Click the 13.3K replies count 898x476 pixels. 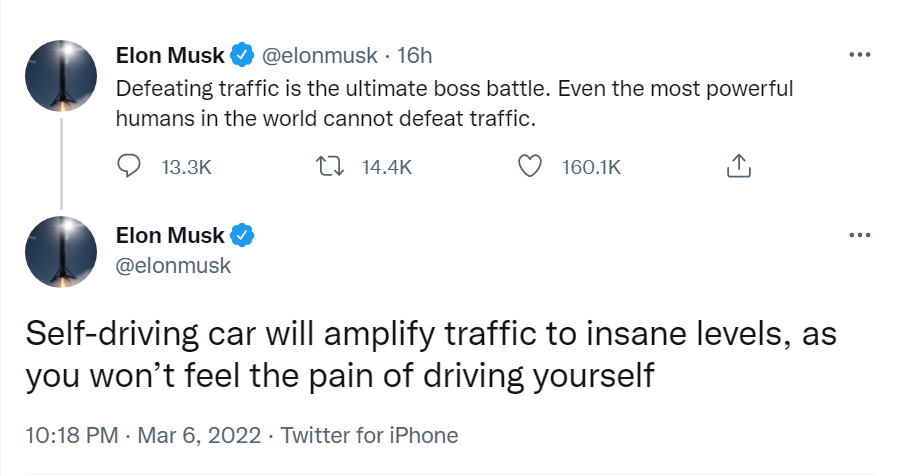[186, 167]
